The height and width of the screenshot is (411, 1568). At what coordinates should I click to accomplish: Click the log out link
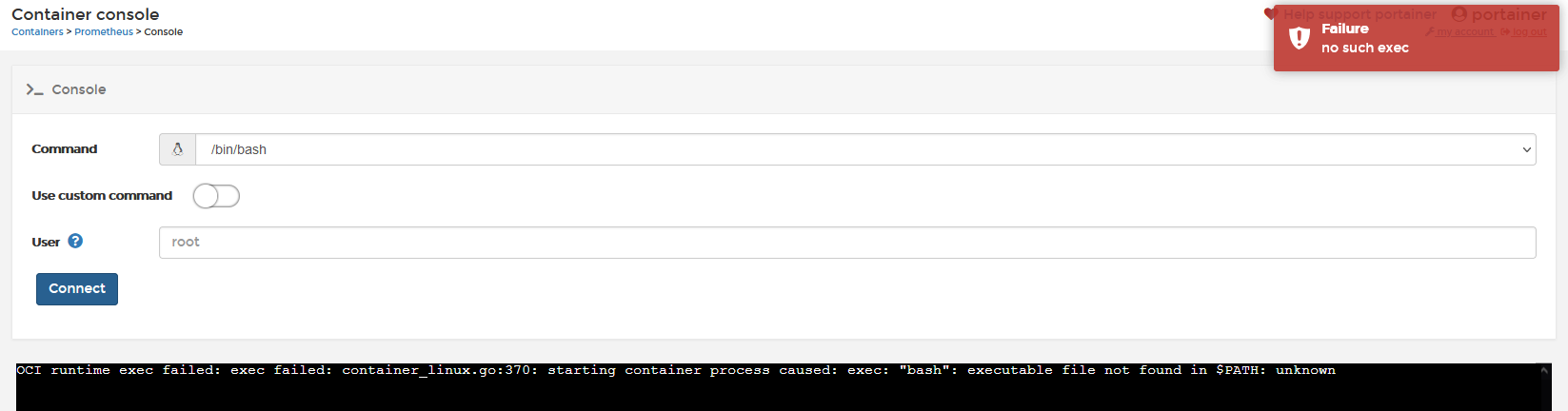pyautogui.click(x=1530, y=32)
